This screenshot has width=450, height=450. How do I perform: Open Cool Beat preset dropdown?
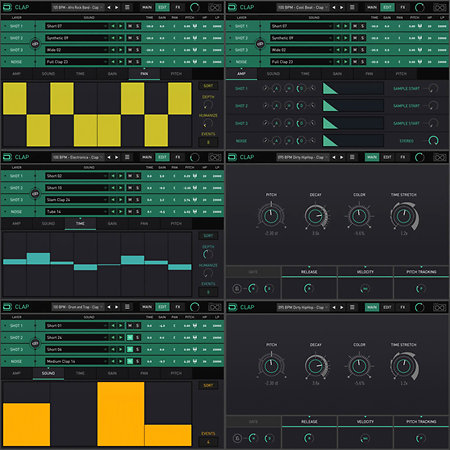tap(303, 7)
